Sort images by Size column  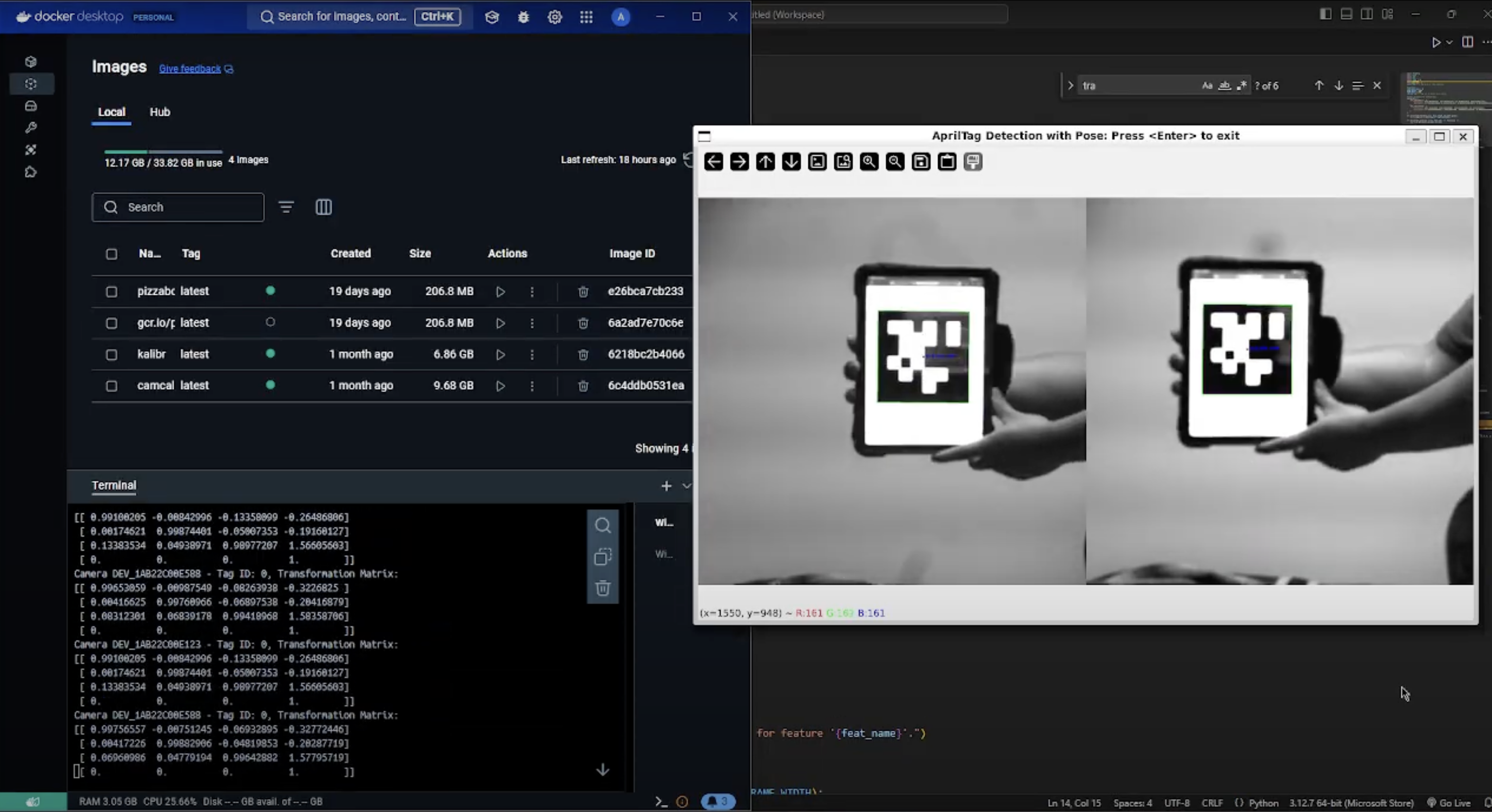[420, 253]
